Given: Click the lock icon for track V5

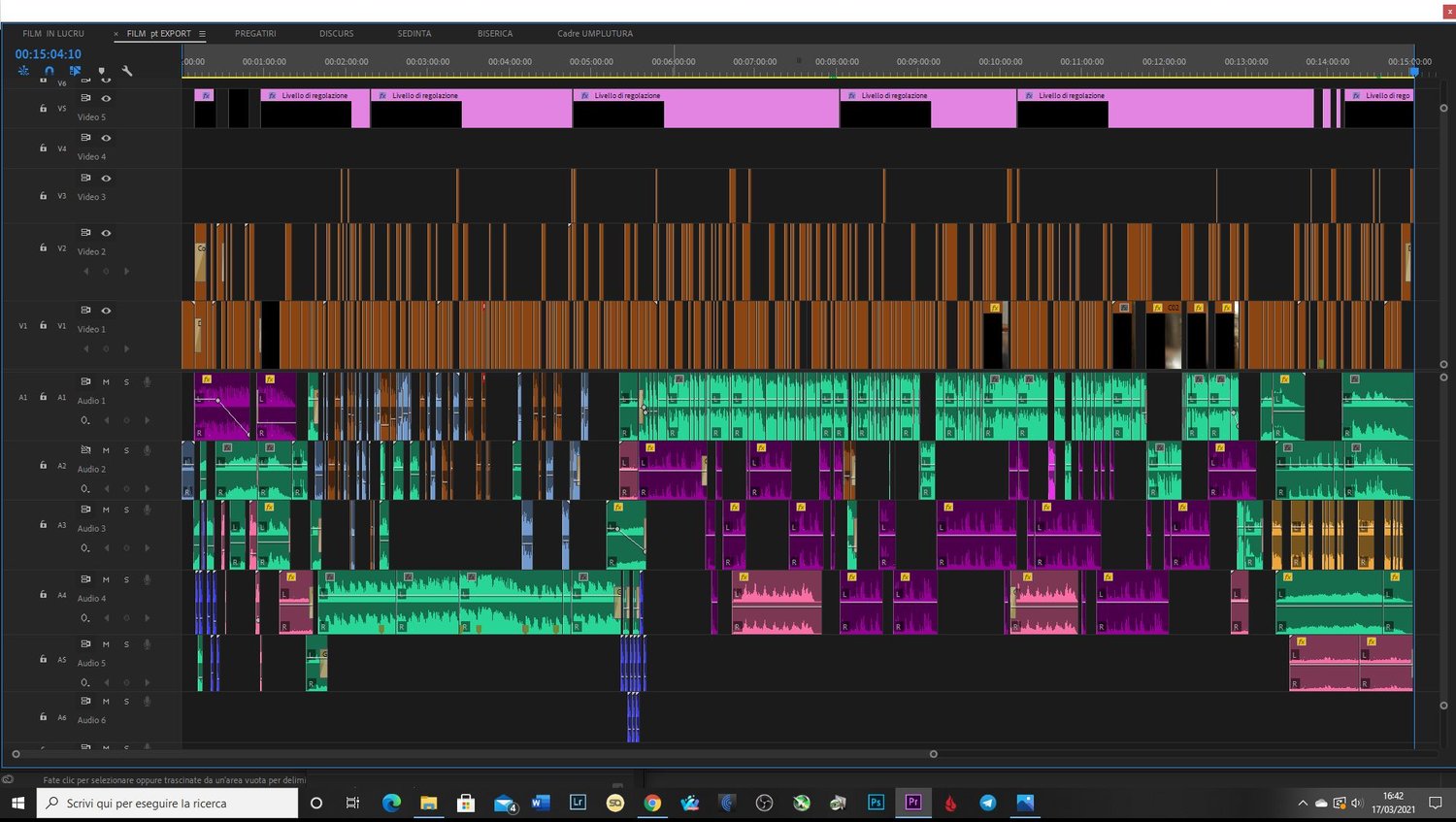Looking at the screenshot, I should [43, 109].
